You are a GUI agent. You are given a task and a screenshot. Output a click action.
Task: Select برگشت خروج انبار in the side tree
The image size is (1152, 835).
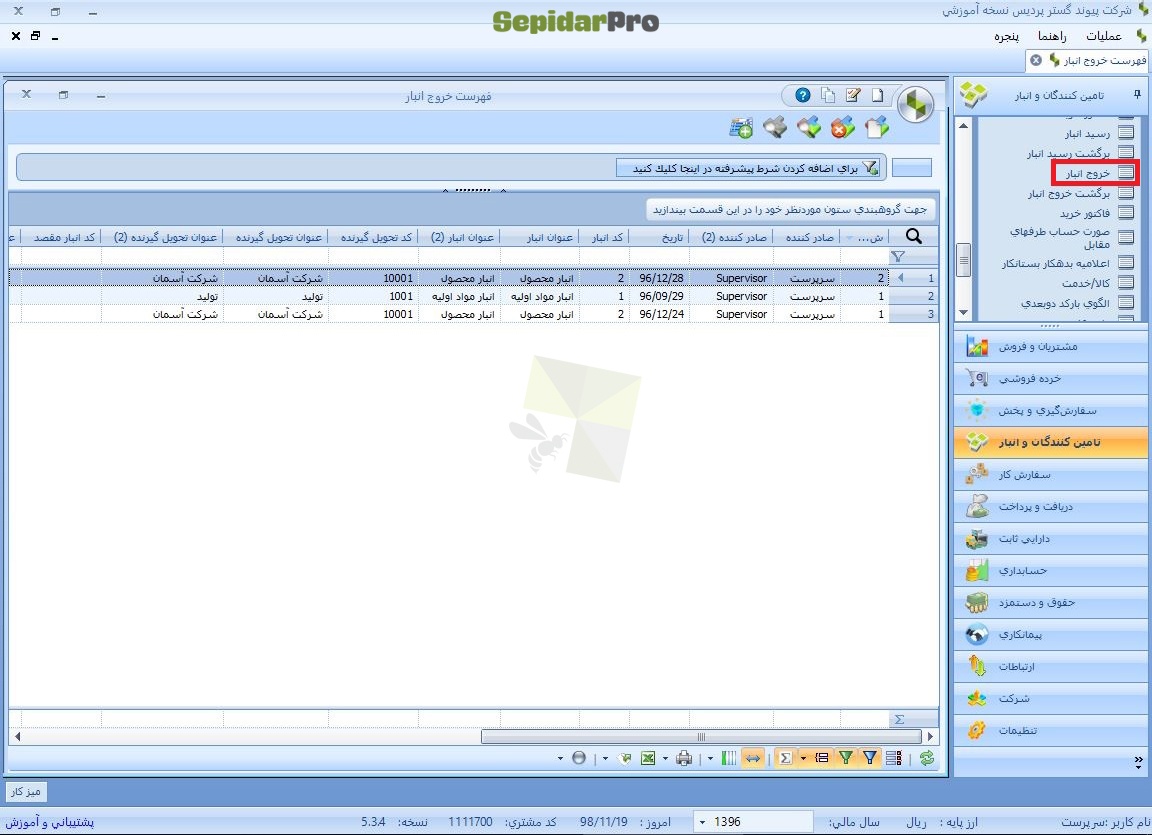pyautogui.click(x=1069, y=193)
